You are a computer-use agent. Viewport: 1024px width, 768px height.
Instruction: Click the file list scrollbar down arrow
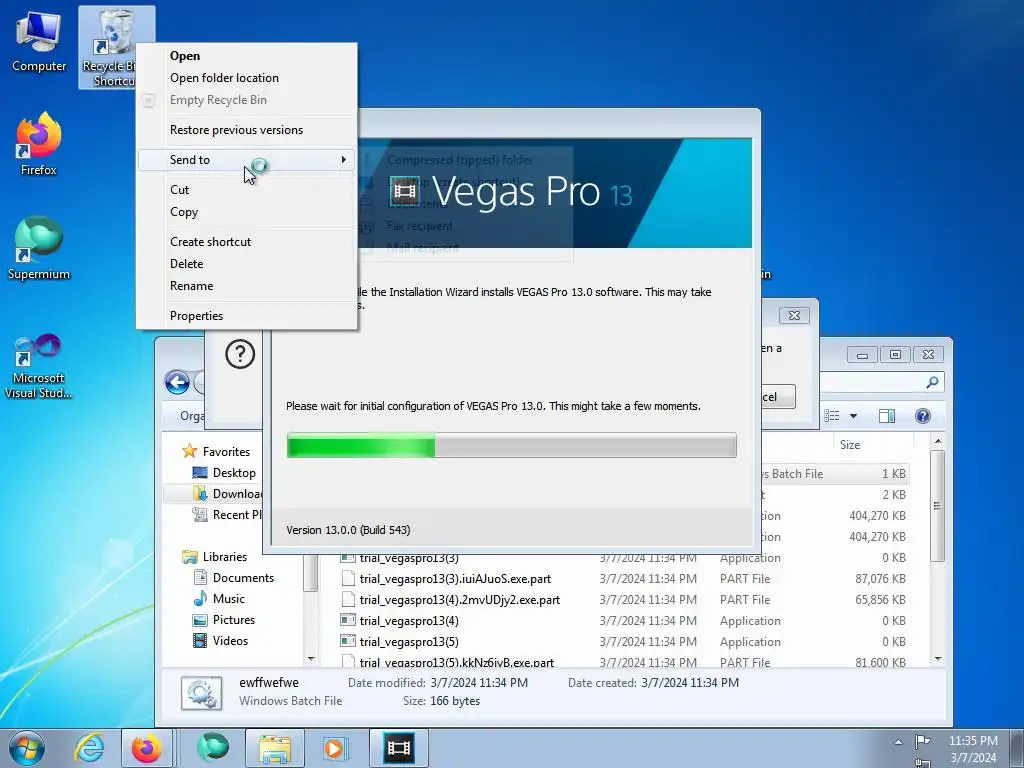tap(938, 659)
